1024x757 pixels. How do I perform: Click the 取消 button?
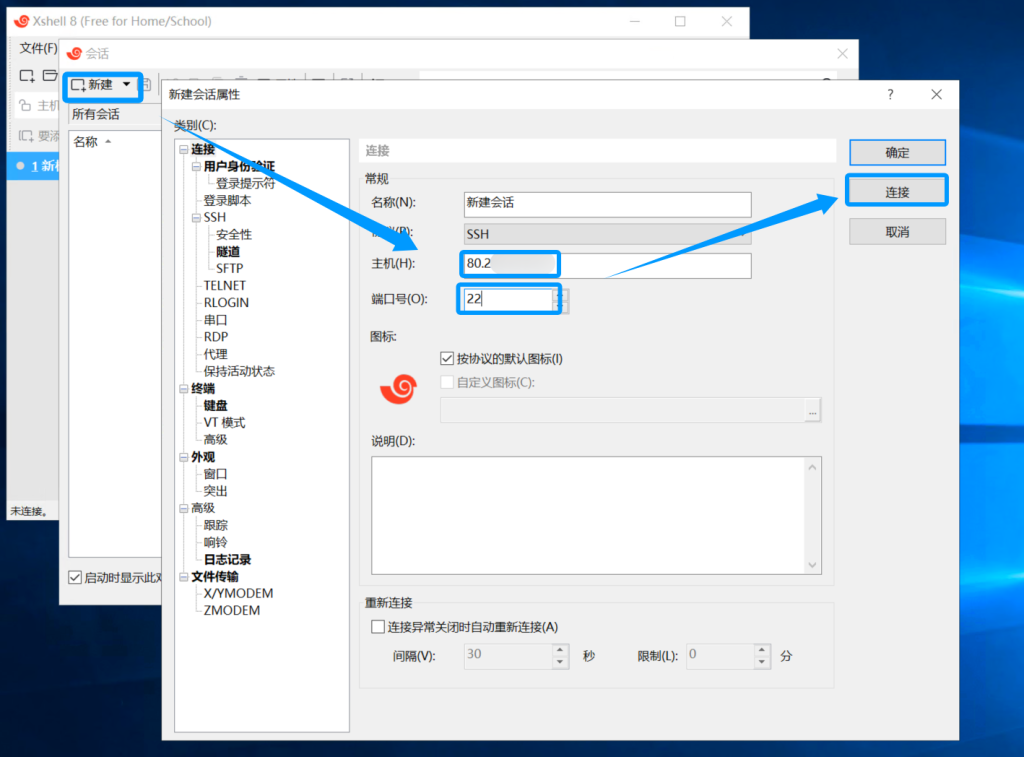pyautogui.click(x=897, y=231)
